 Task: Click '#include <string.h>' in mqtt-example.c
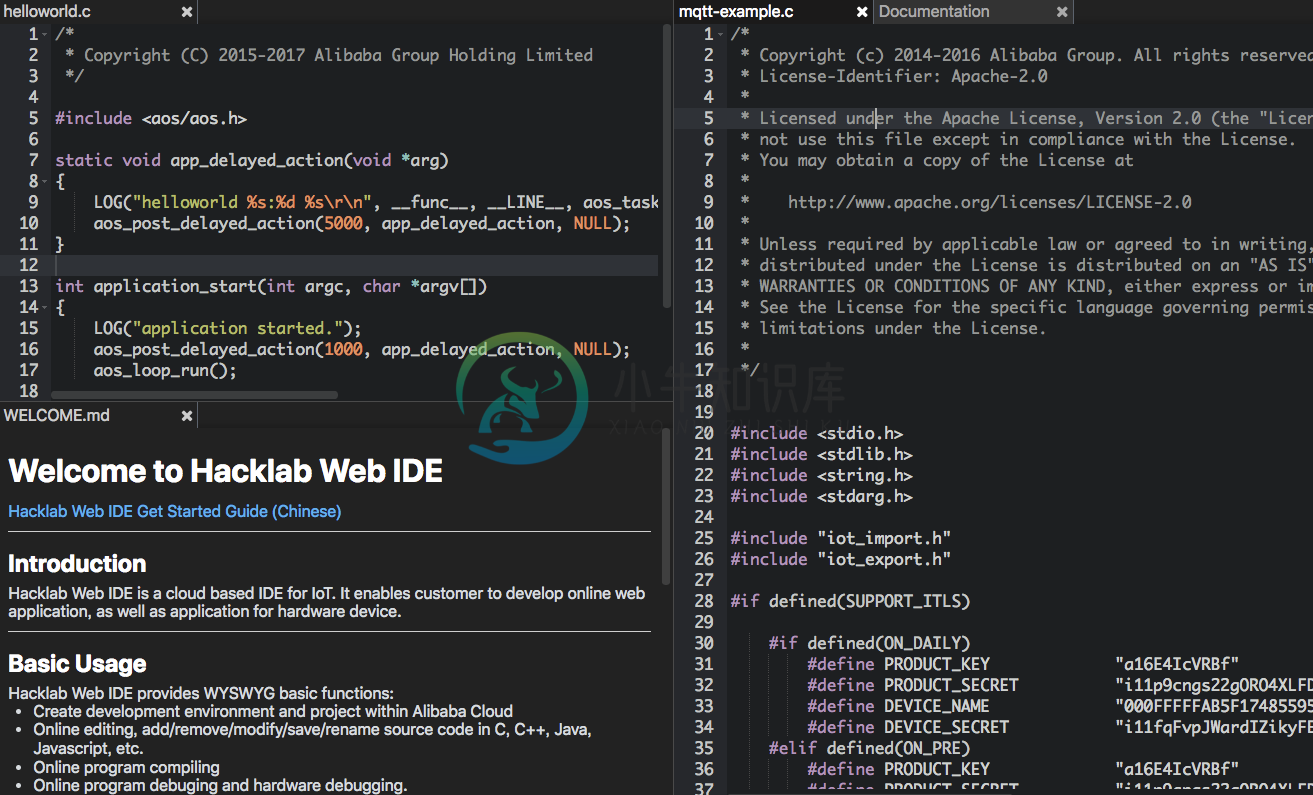pos(822,475)
